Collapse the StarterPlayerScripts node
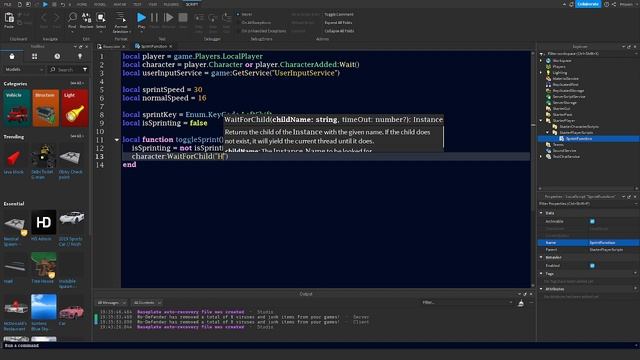This screenshot has height=360, width=640. tap(548, 133)
